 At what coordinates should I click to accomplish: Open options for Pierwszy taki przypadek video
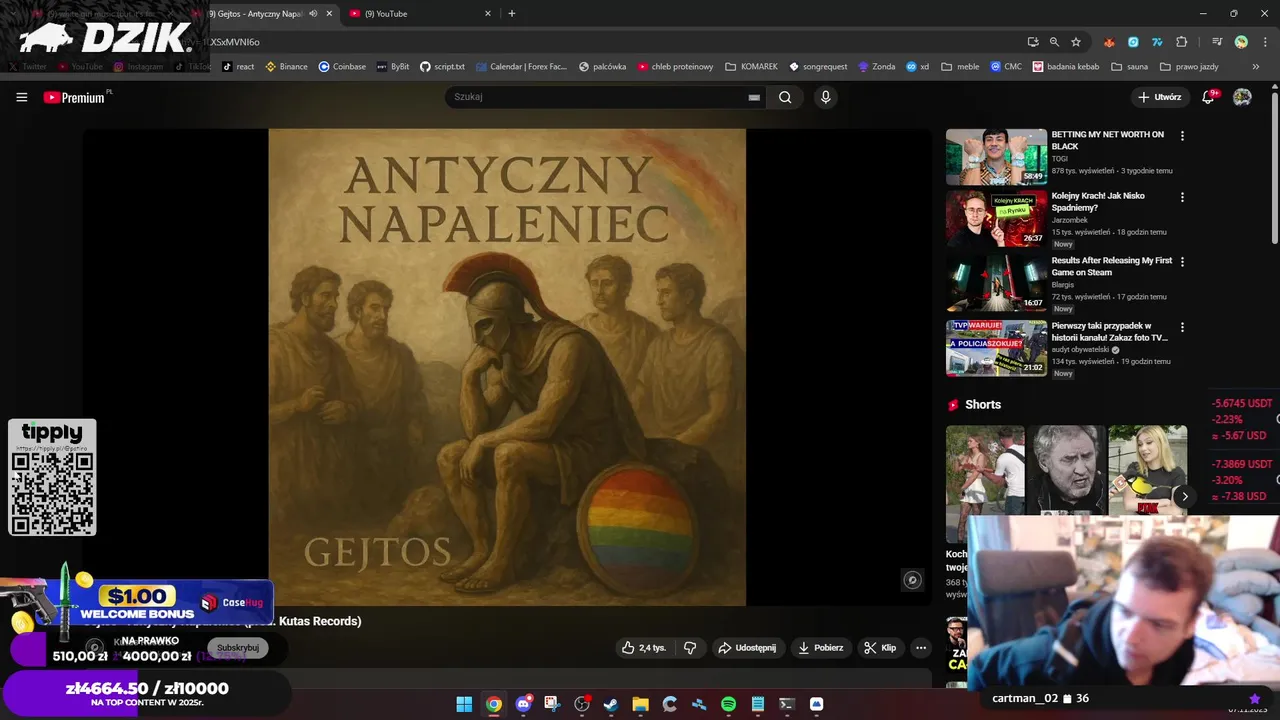pyautogui.click(x=1182, y=327)
